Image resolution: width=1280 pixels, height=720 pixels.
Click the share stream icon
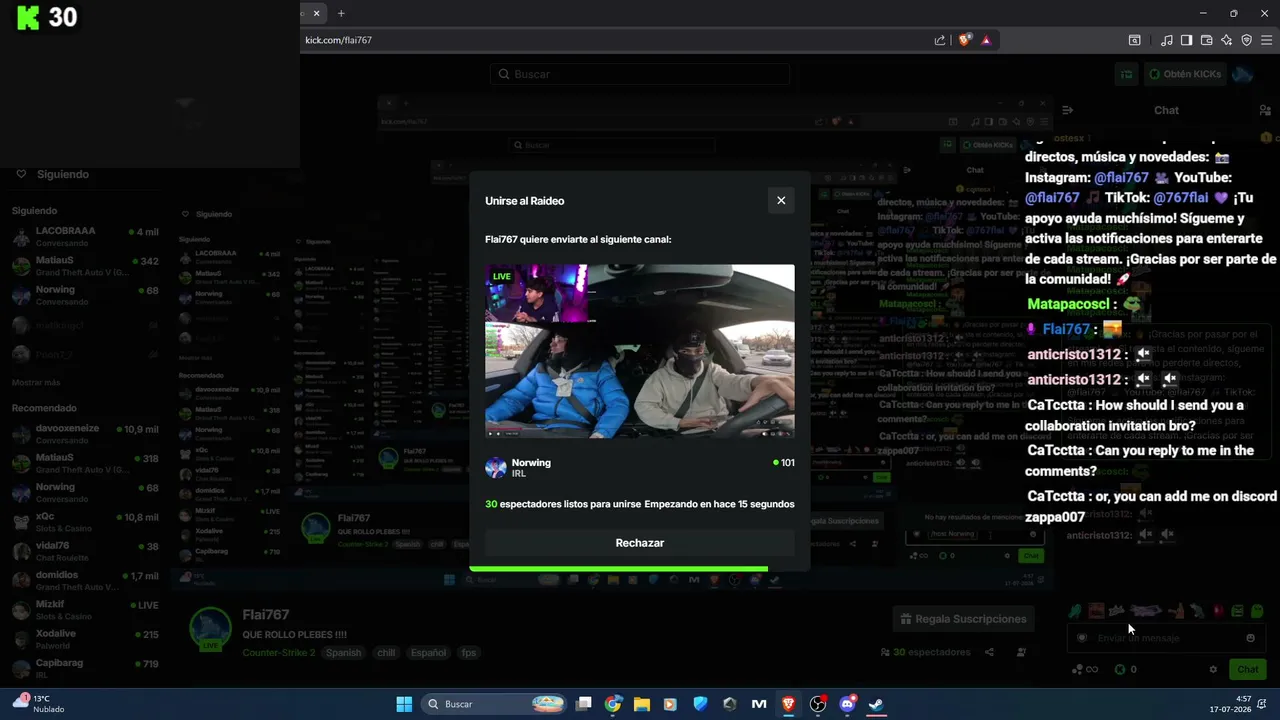pos(989,652)
